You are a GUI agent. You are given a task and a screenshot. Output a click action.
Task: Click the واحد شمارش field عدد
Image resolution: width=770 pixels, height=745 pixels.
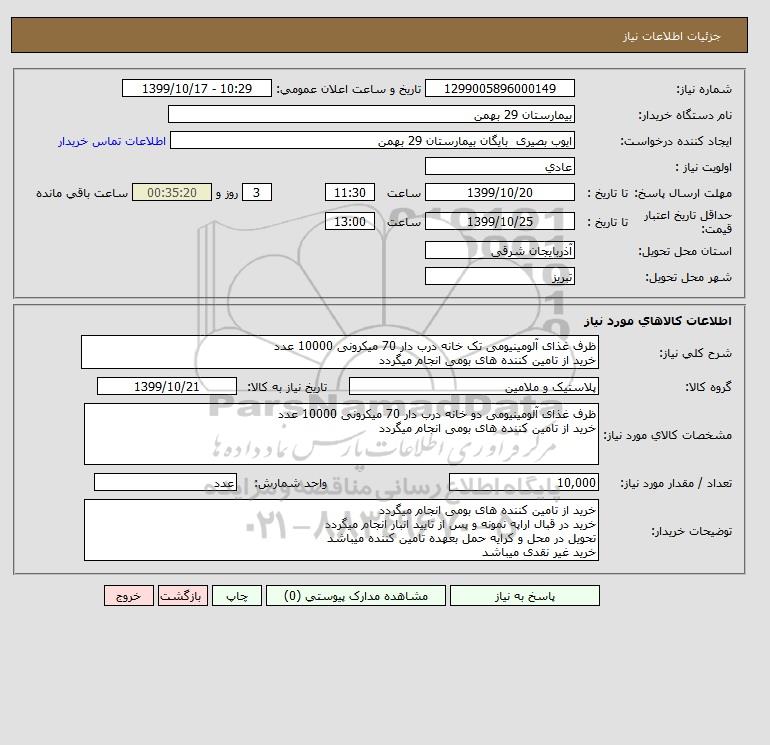click(x=165, y=482)
